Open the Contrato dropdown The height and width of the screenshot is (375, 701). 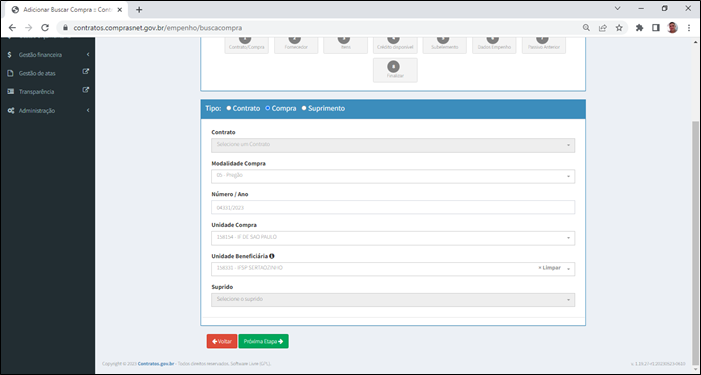(x=393, y=145)
